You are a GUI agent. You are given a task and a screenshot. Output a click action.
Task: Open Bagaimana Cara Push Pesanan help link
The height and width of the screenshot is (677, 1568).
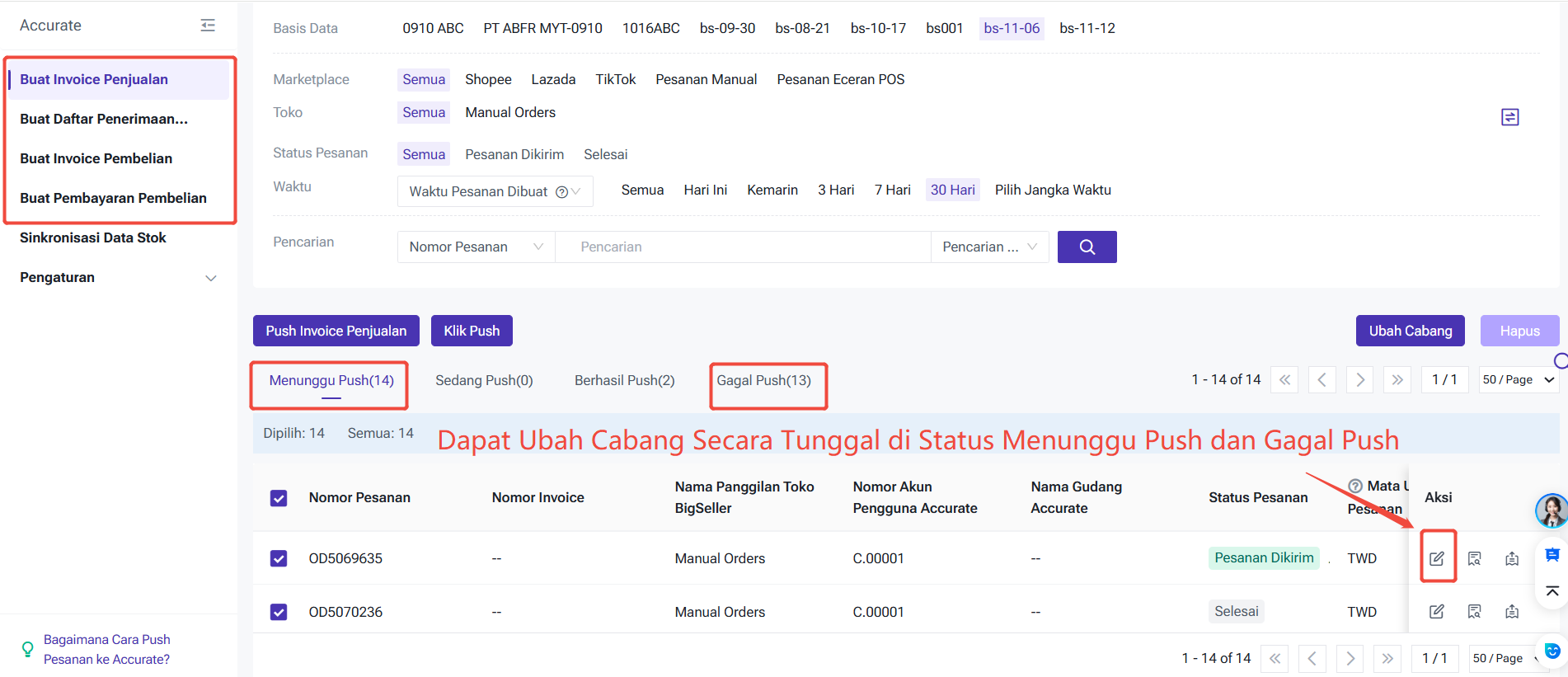(x=106, y=649)
